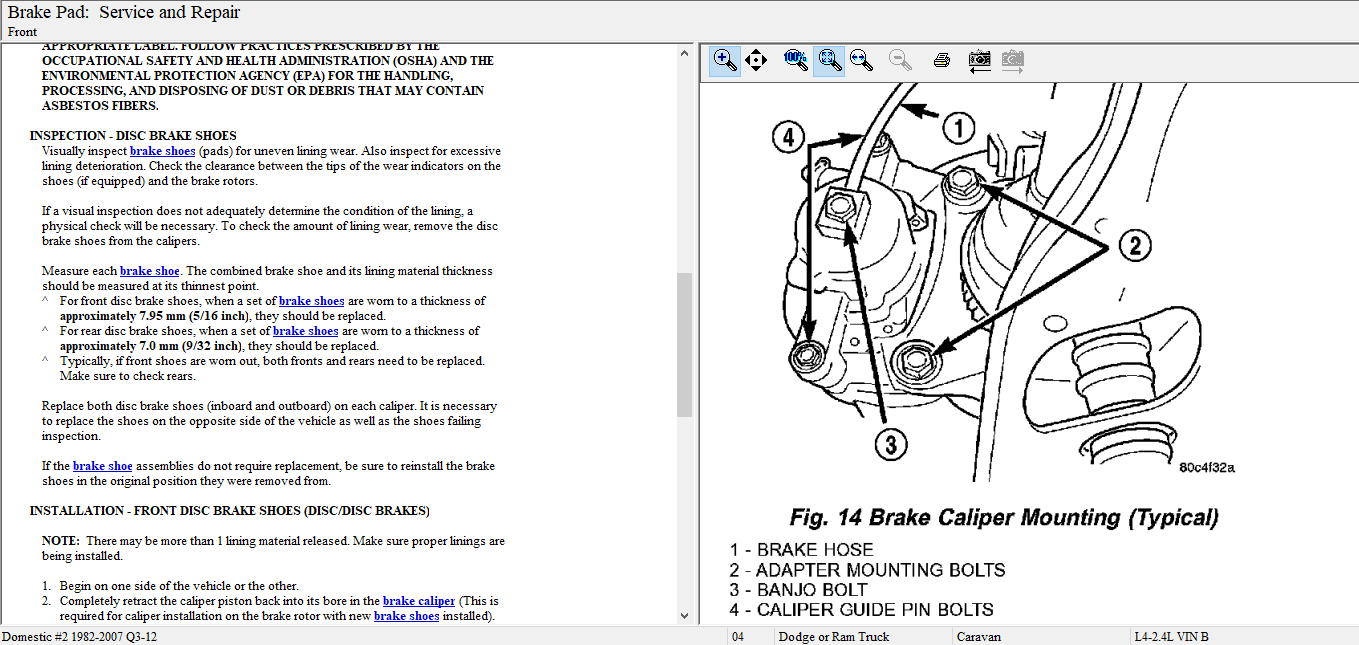
Task: Click legend line '3 - BANJO BOLT'
Action: pos(801,590)
